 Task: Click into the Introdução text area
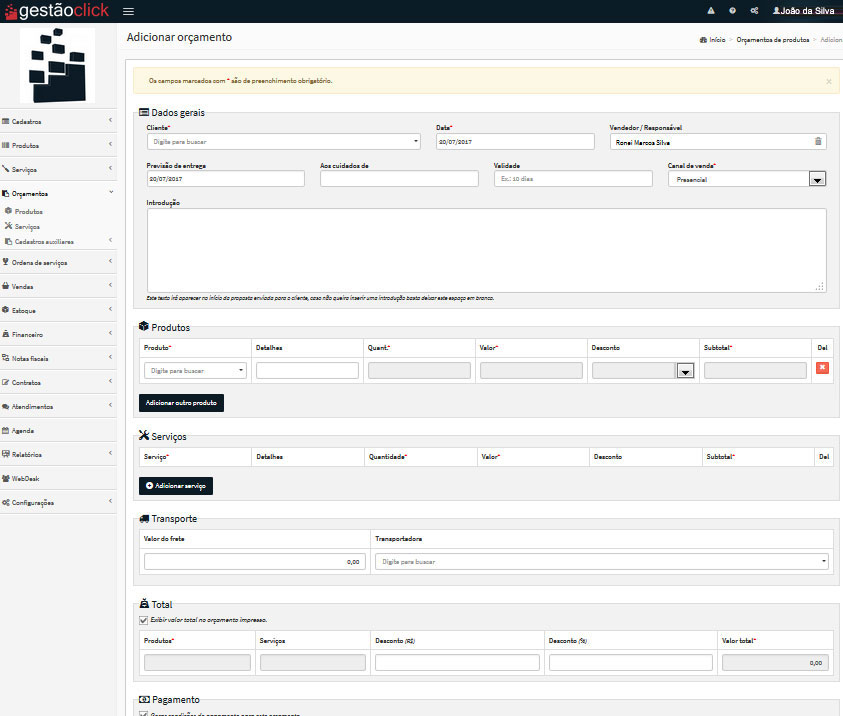(x=486, y=250)
